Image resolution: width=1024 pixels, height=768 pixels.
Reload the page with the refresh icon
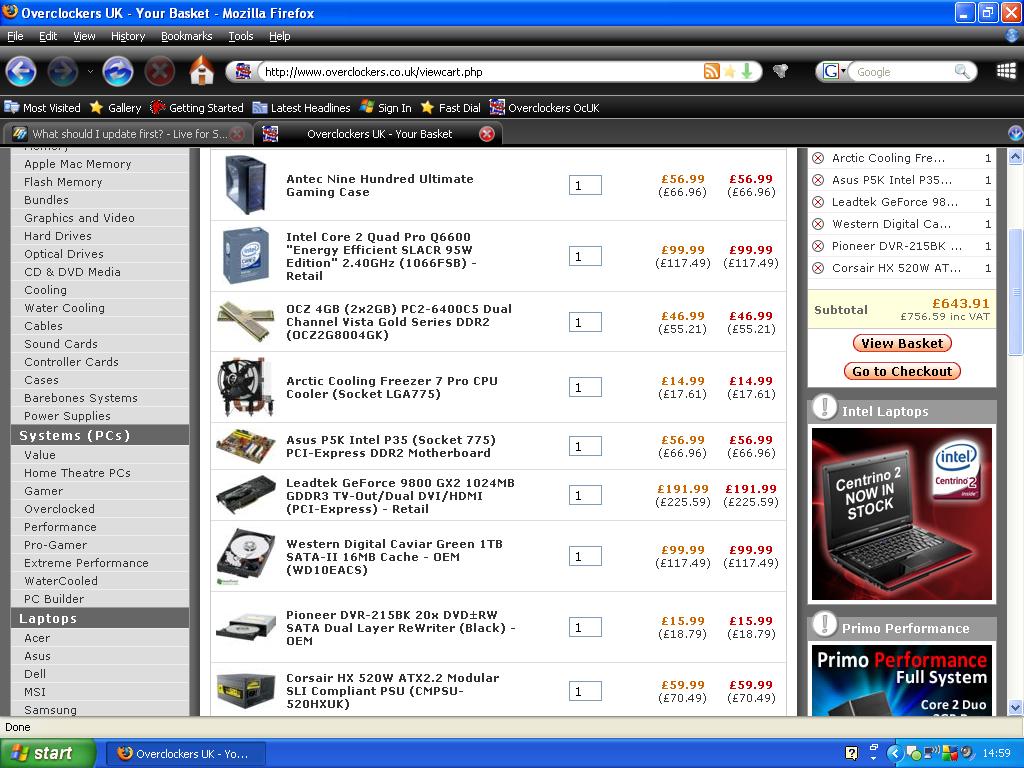pyautogui.click(x=118, y=71)
